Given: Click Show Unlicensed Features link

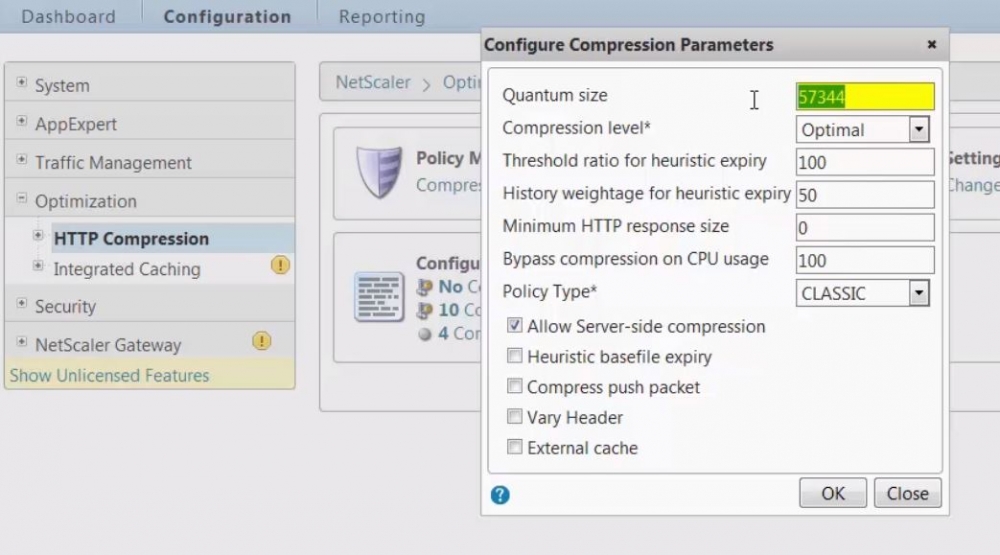Looking at the screenshot, I should pyautogui.click(x=109, y=375).
